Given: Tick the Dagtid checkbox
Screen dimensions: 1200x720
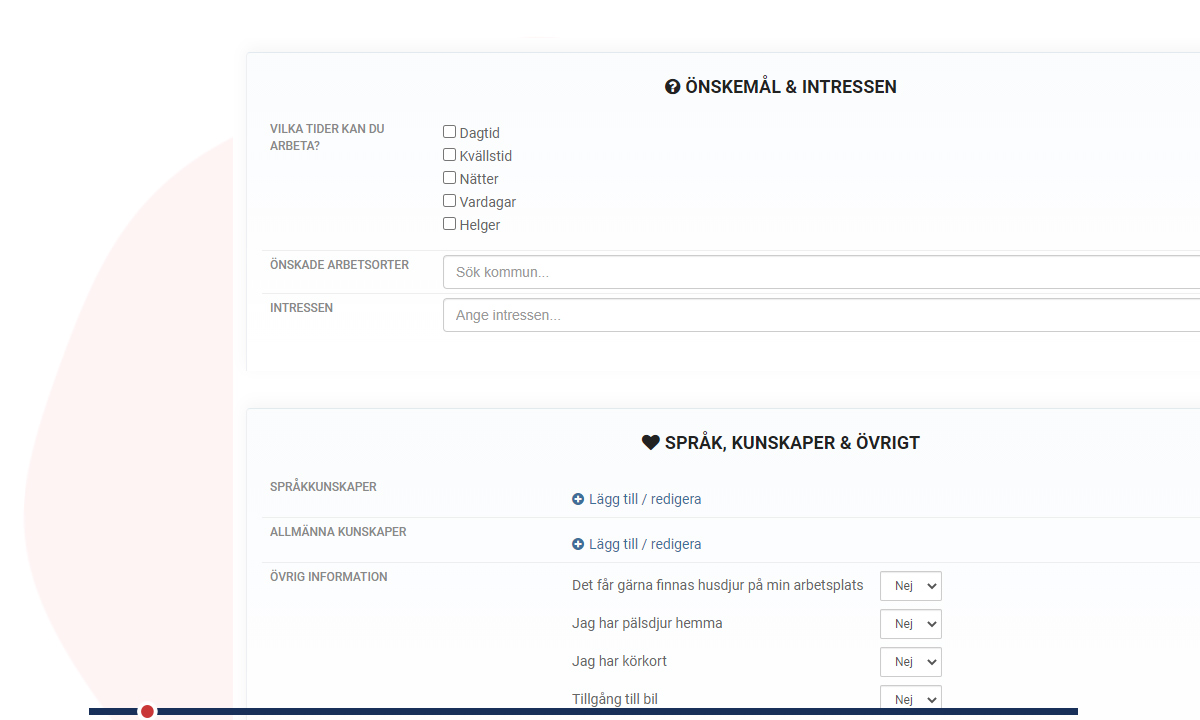Looking at the screenshot, I should click(450, 132).
